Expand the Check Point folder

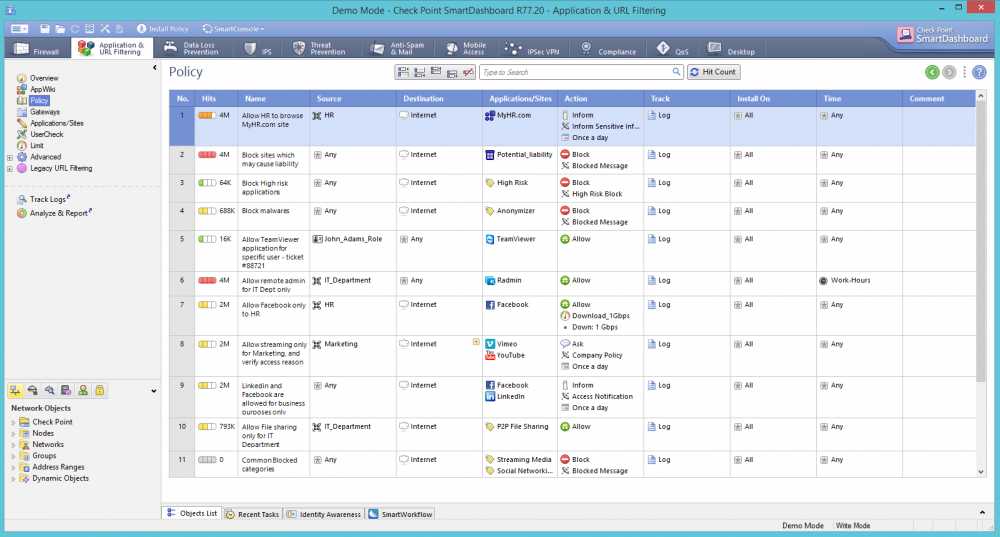(x=13, y=422)
